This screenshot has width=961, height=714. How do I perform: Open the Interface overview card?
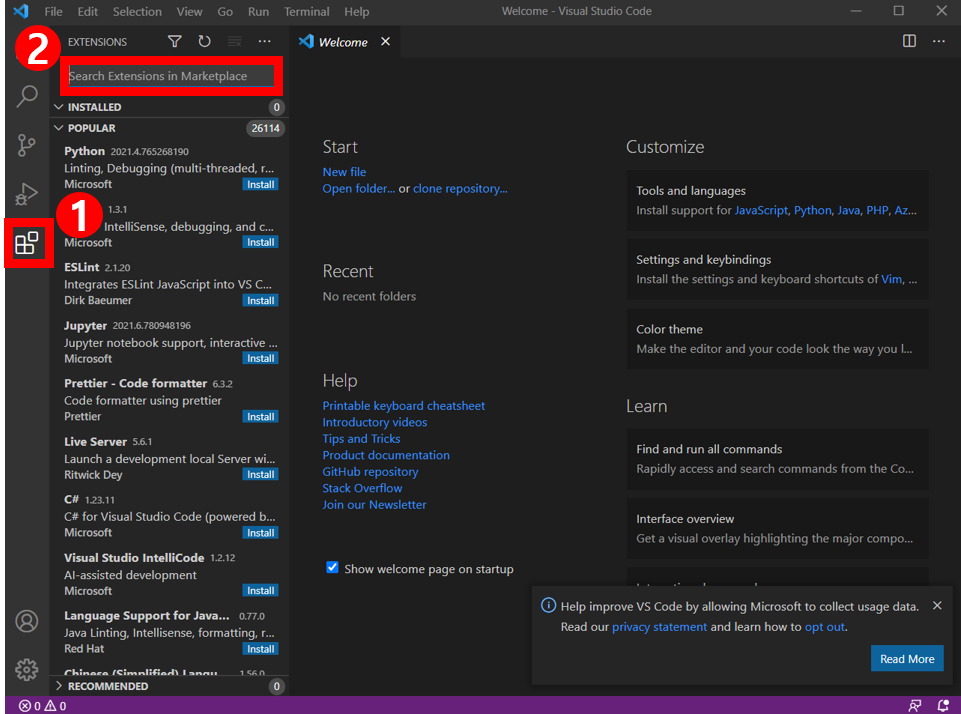coord(777,528)
